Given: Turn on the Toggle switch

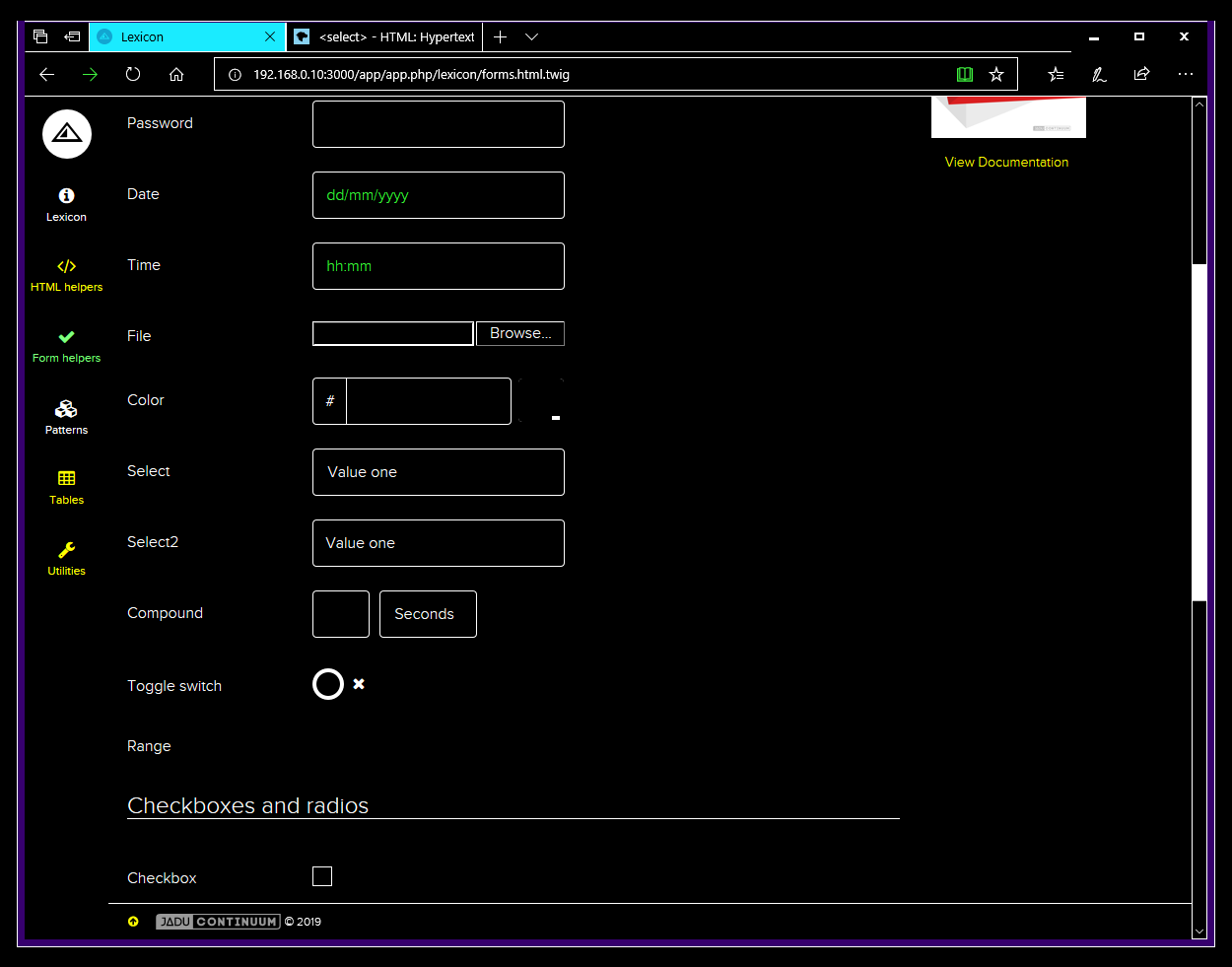Looking at the screenshot, I should (328, 684).
